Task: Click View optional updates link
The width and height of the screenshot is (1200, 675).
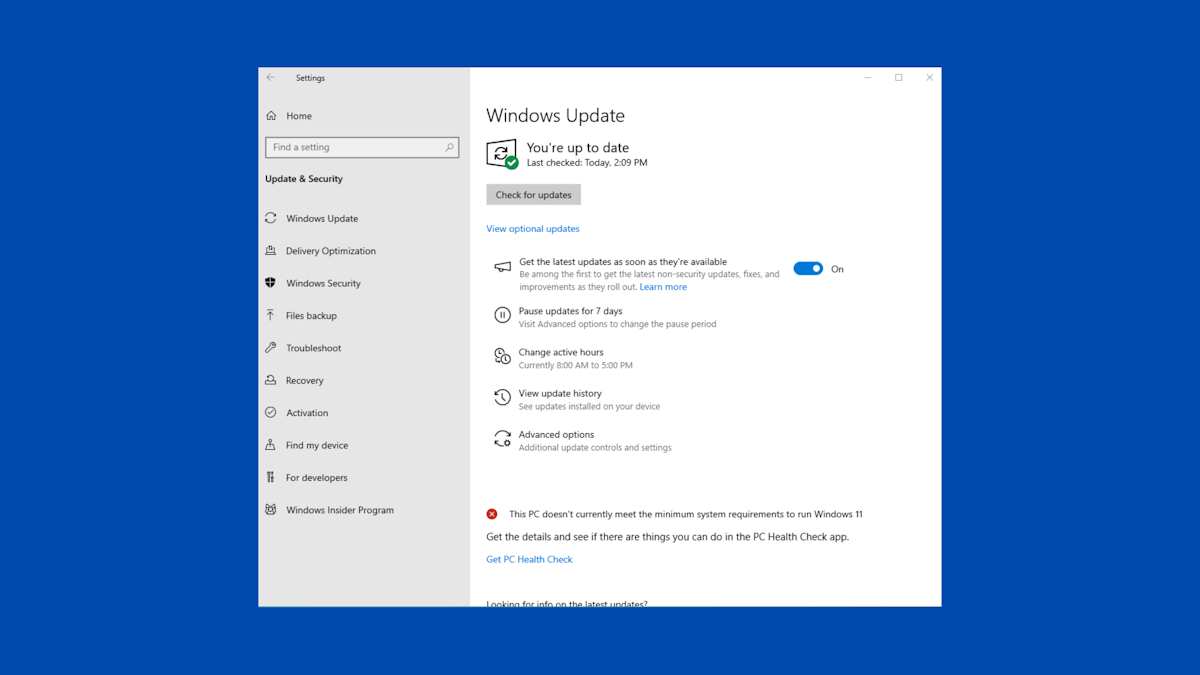Action: [x=532, y=228]
